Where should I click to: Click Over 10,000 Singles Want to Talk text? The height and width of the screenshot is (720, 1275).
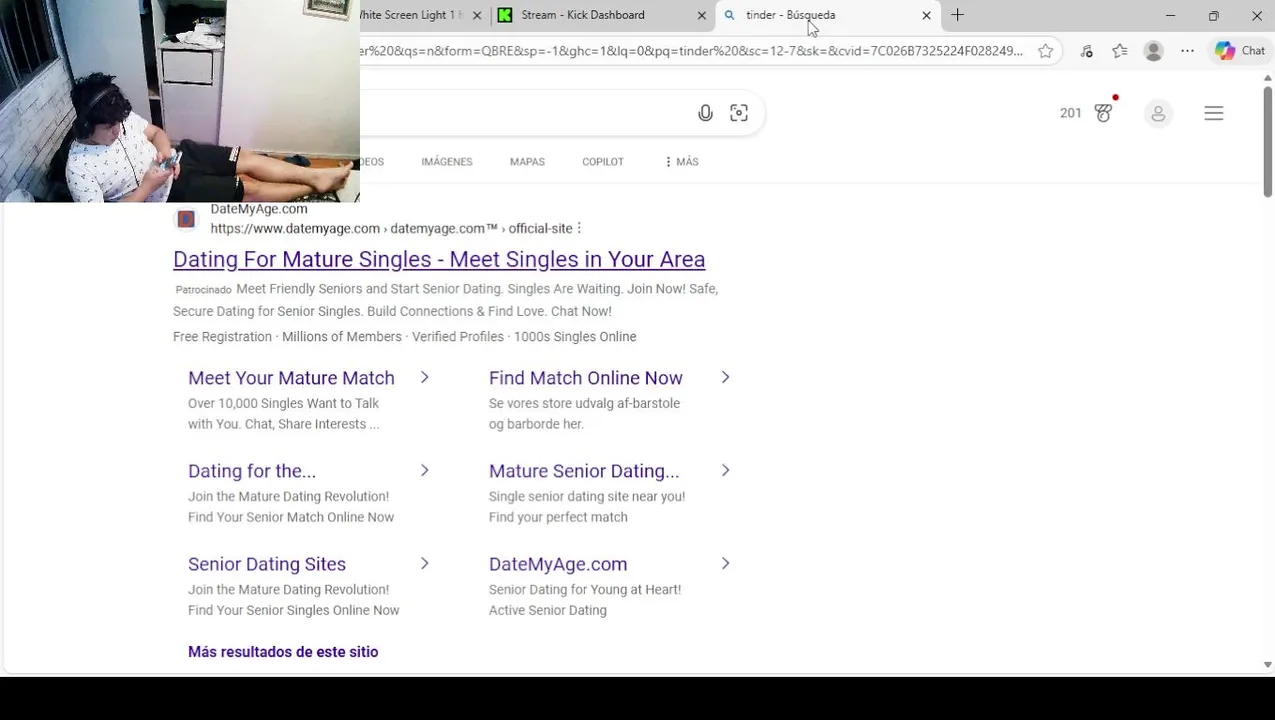tap(283, 404)
